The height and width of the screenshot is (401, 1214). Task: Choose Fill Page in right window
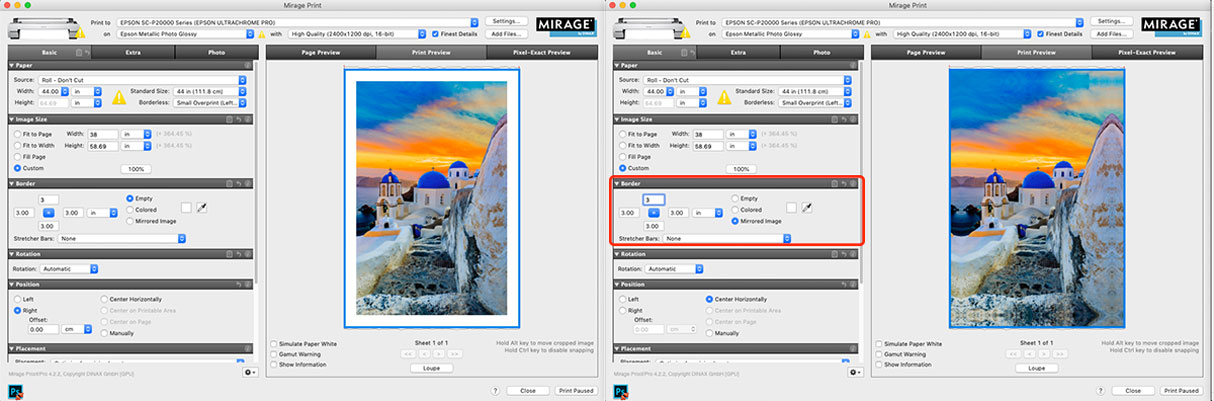637,157
